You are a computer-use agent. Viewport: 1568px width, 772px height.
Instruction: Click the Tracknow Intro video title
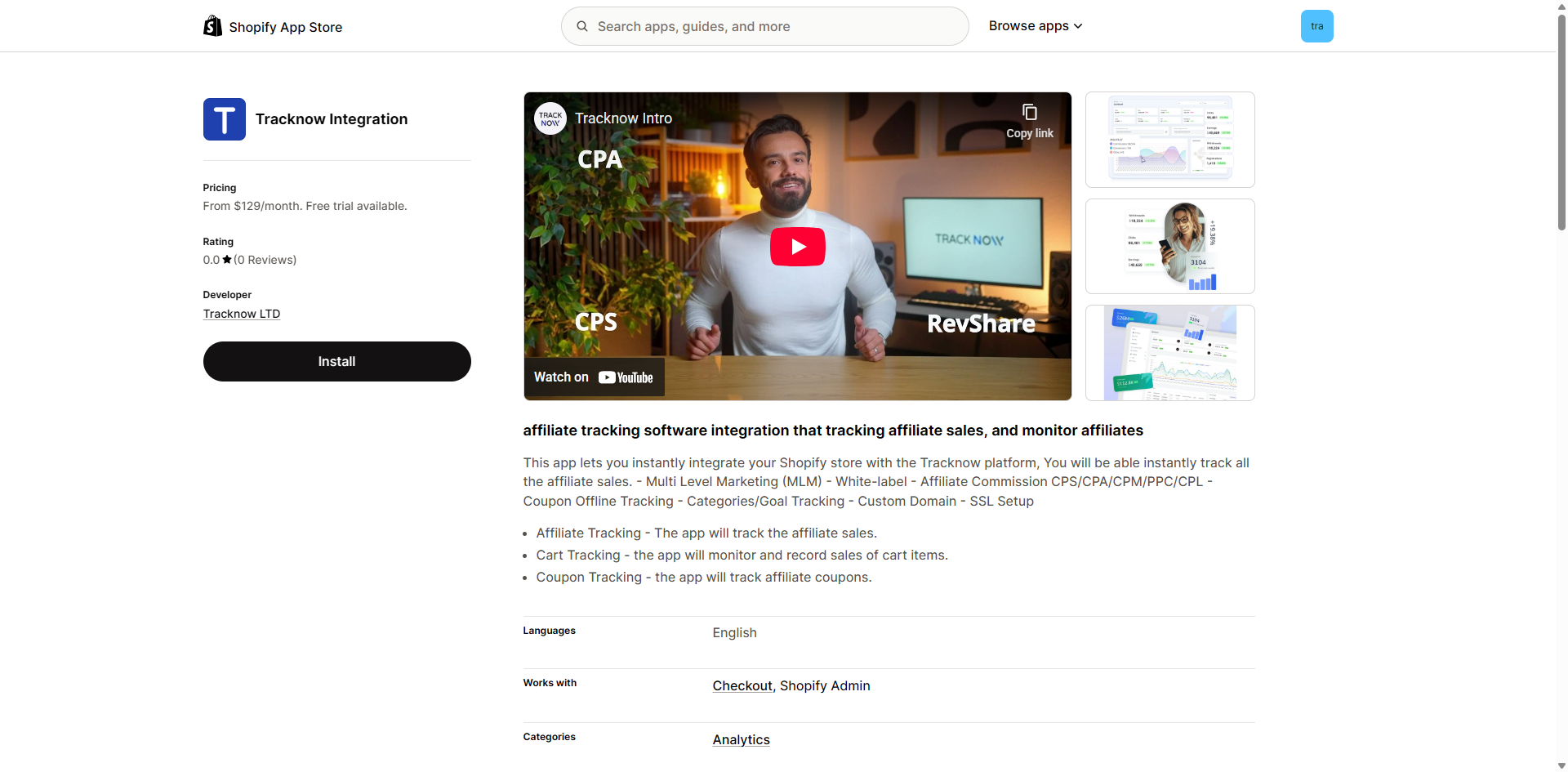coord(623,118)
